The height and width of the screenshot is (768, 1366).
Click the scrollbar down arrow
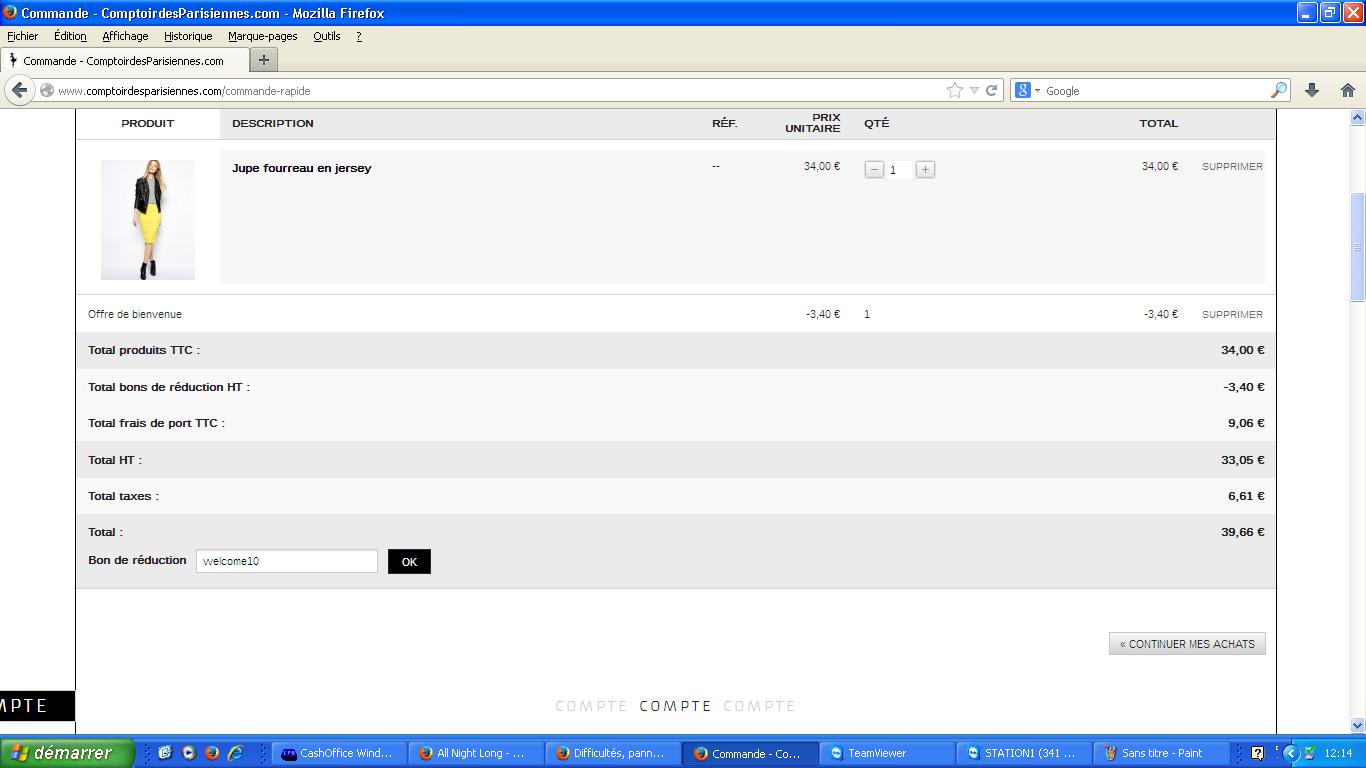pos(1357,726)
